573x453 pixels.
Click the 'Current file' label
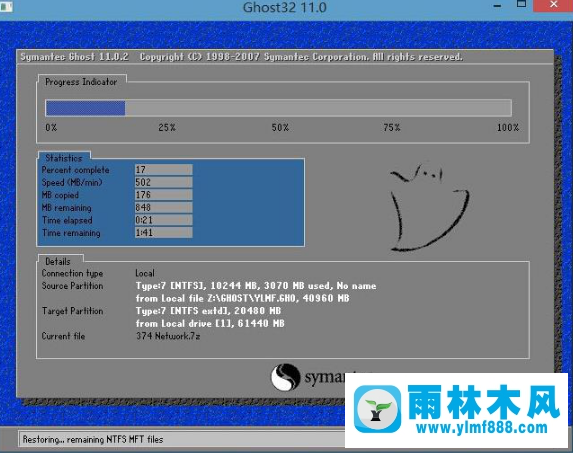coord(63,336)
